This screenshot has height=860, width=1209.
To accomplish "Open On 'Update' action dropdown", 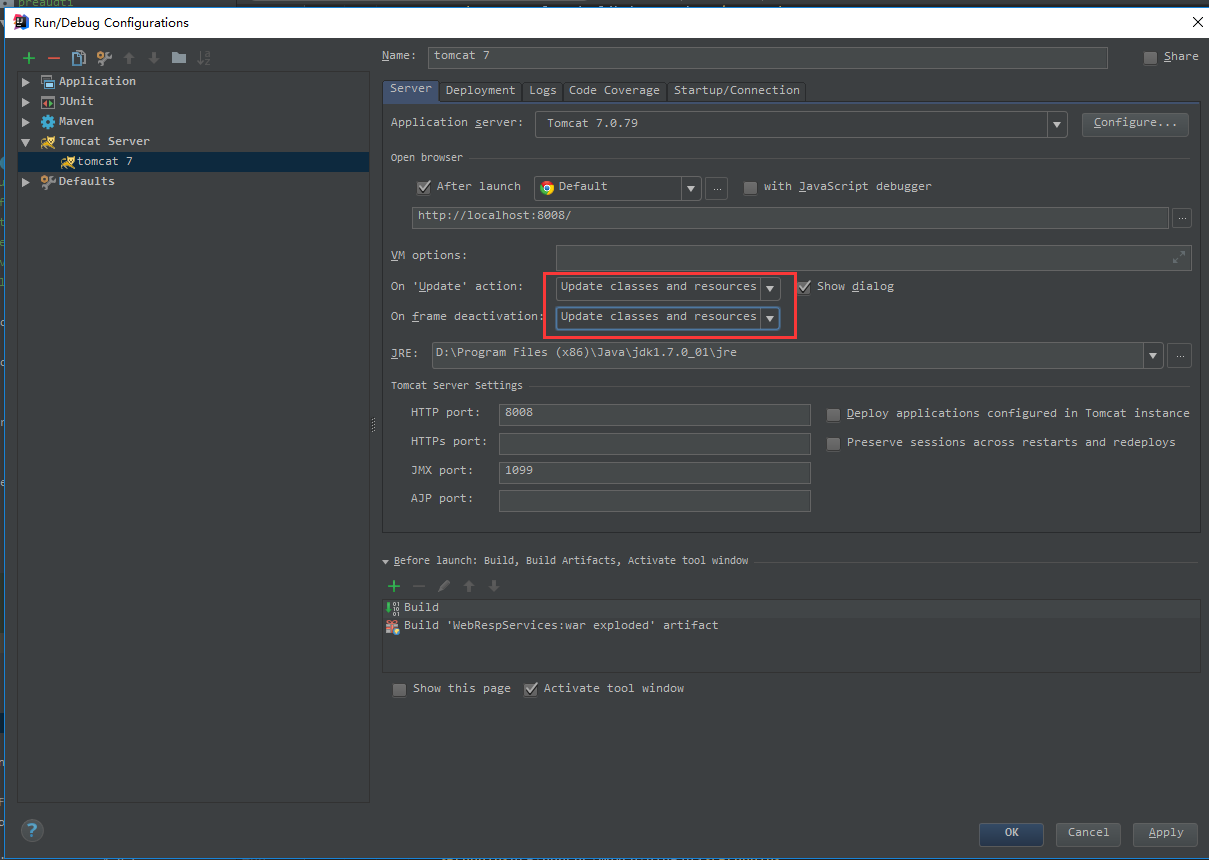I will 769,288.
